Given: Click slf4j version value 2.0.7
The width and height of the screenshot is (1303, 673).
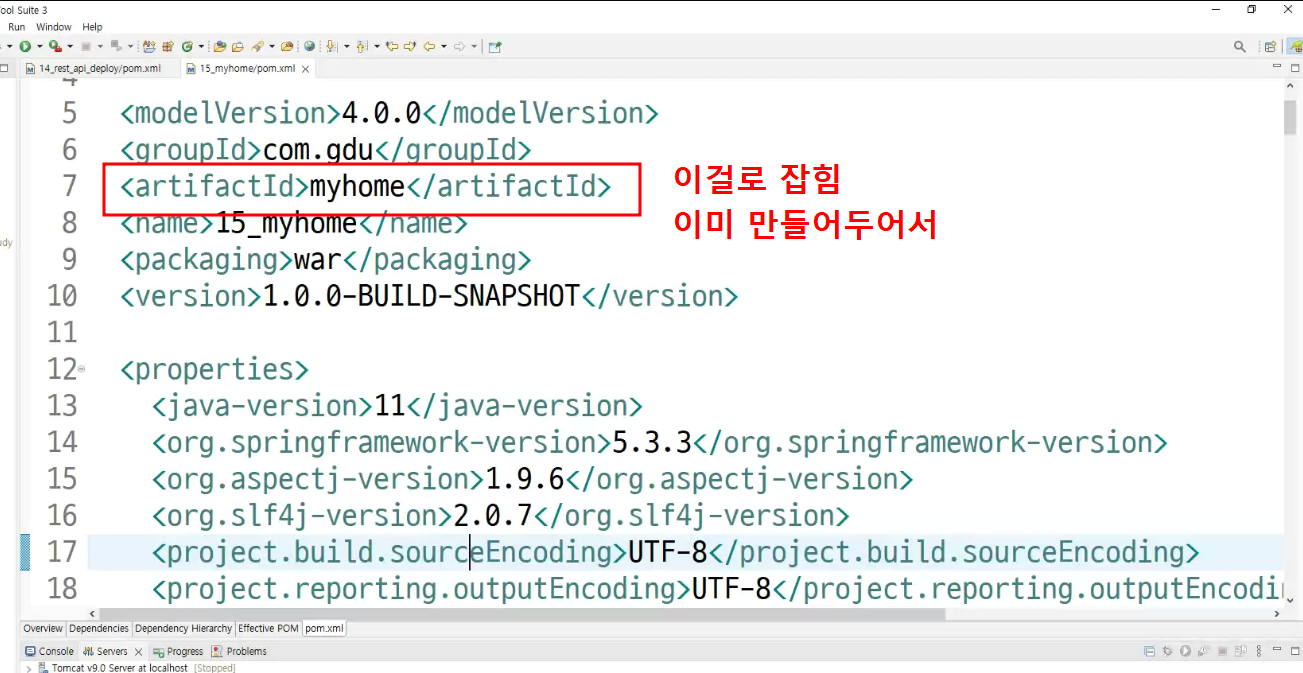Looking at the screenshot, I should pyautogui.click(x=493, y=516).
